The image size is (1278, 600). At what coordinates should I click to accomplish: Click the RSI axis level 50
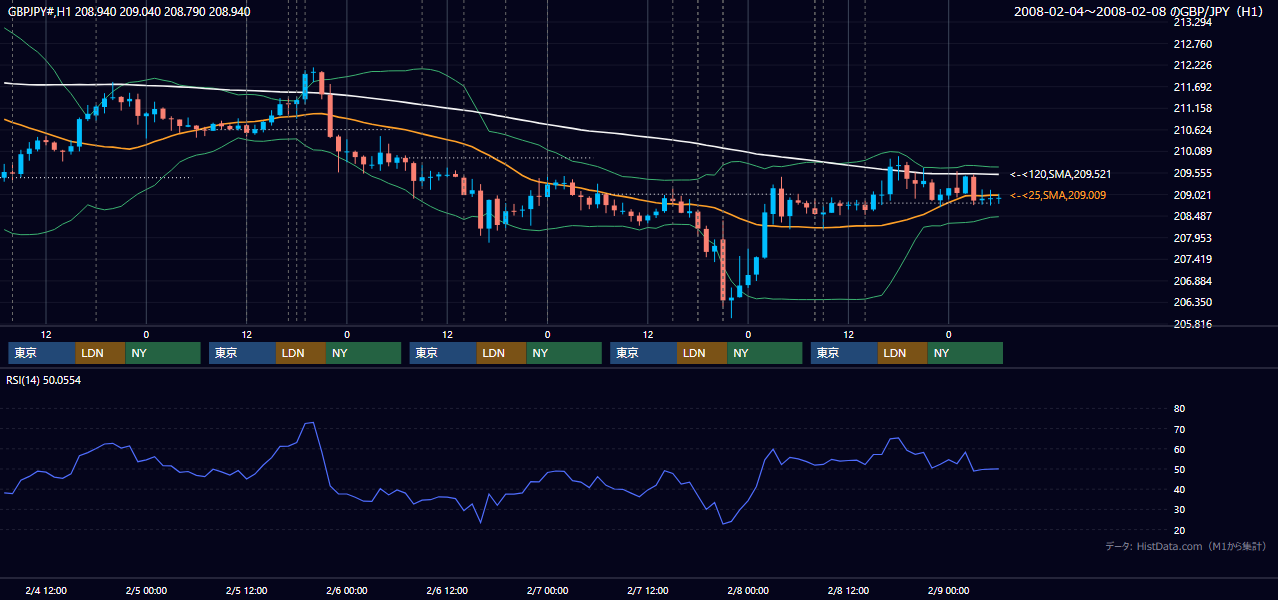1179,470
